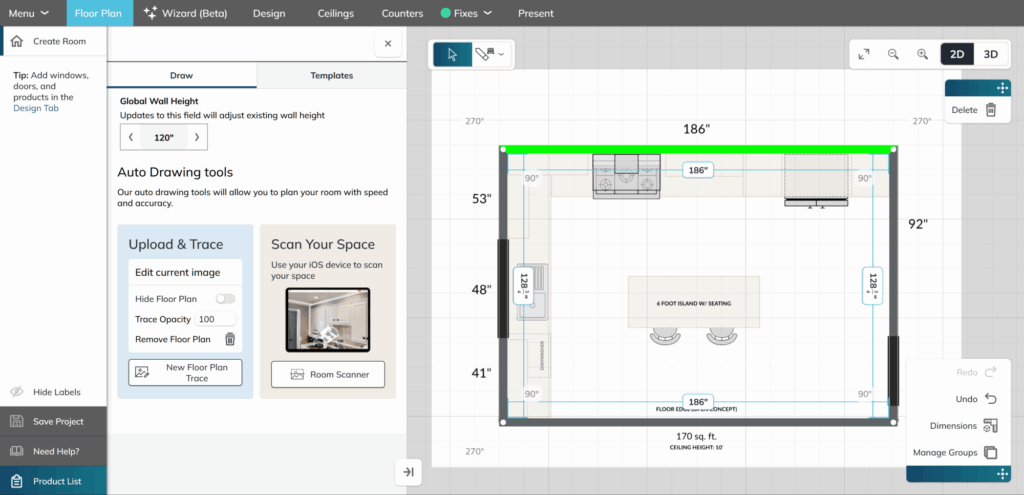Click the room scan preview thumbnail
This screenshot has height=495, width=1024.
tap(328, 319)
